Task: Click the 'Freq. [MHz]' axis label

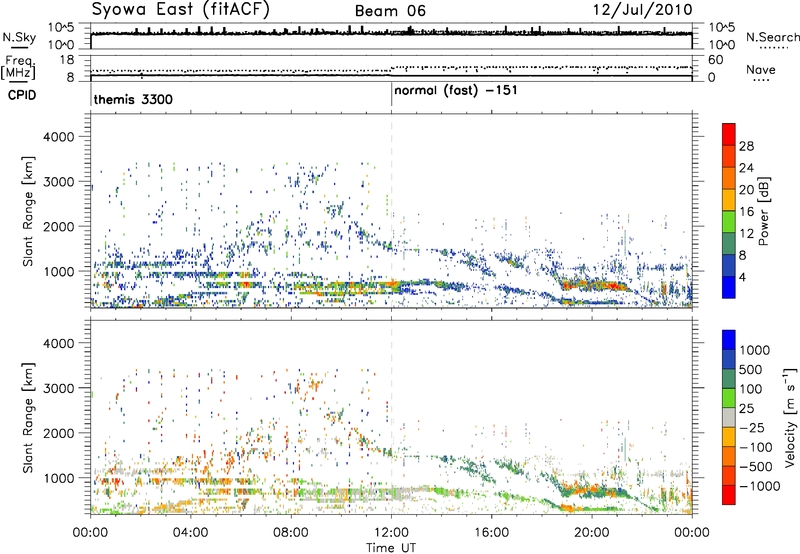Action: [19, 68]
